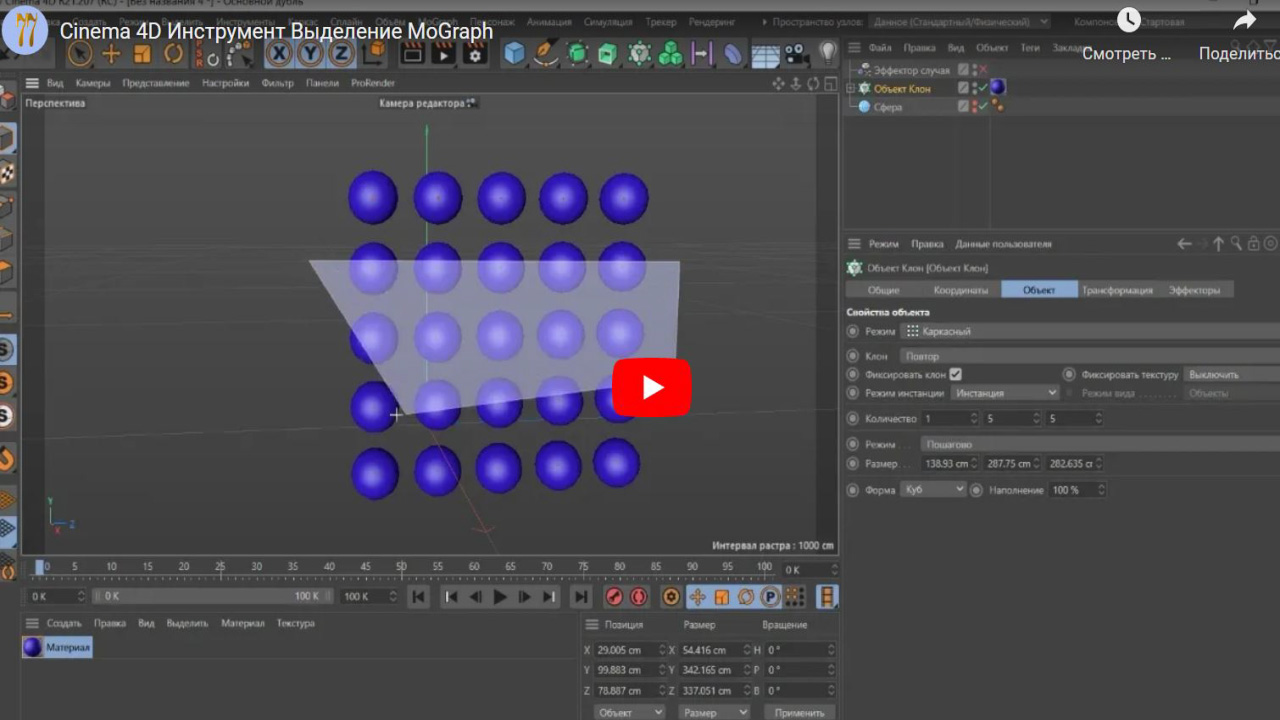Click the Camera creation icon in the toolbar
Viewport: 1280px width, 720px height.
795,52
